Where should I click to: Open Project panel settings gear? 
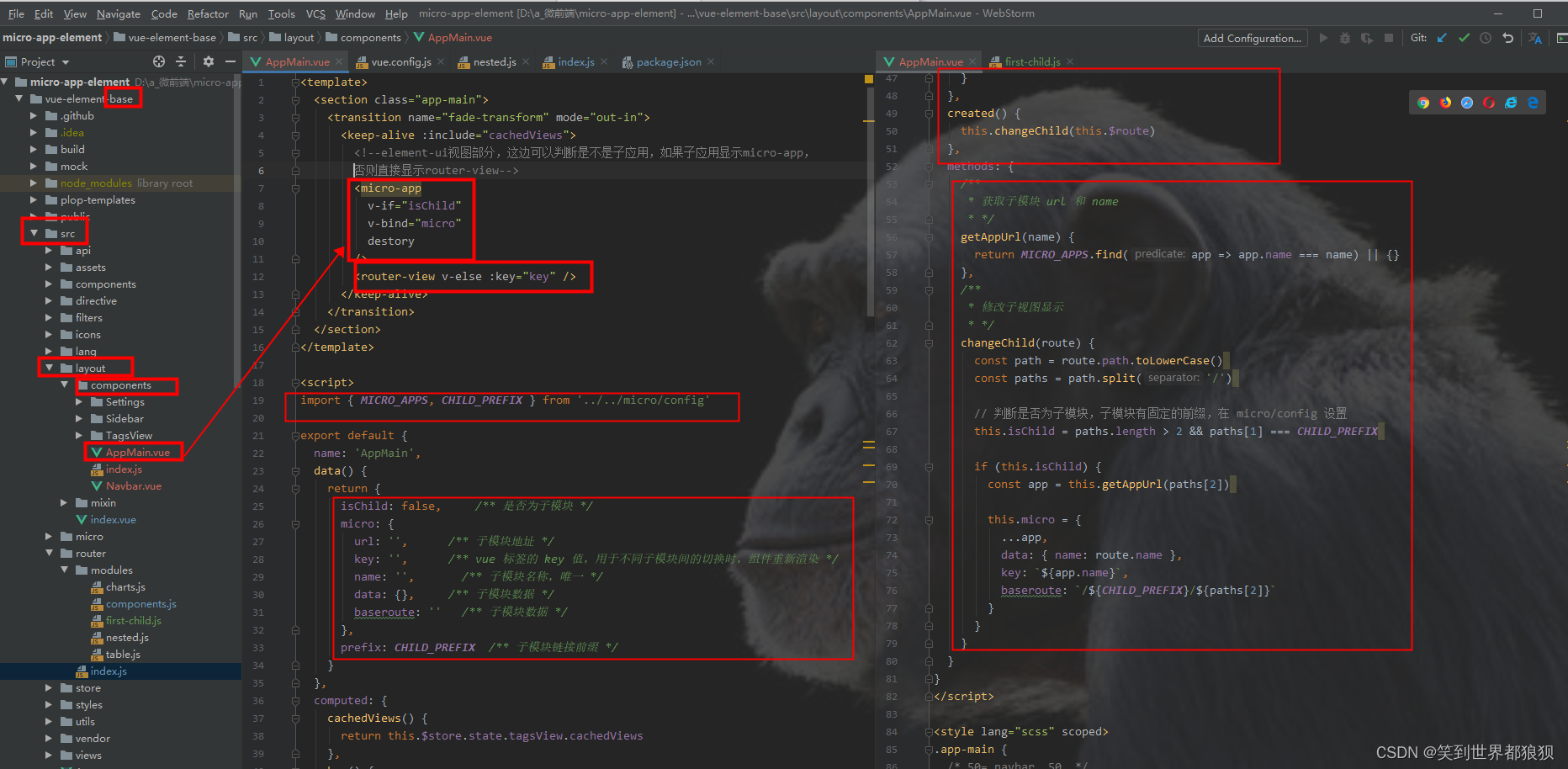(209, 61)
